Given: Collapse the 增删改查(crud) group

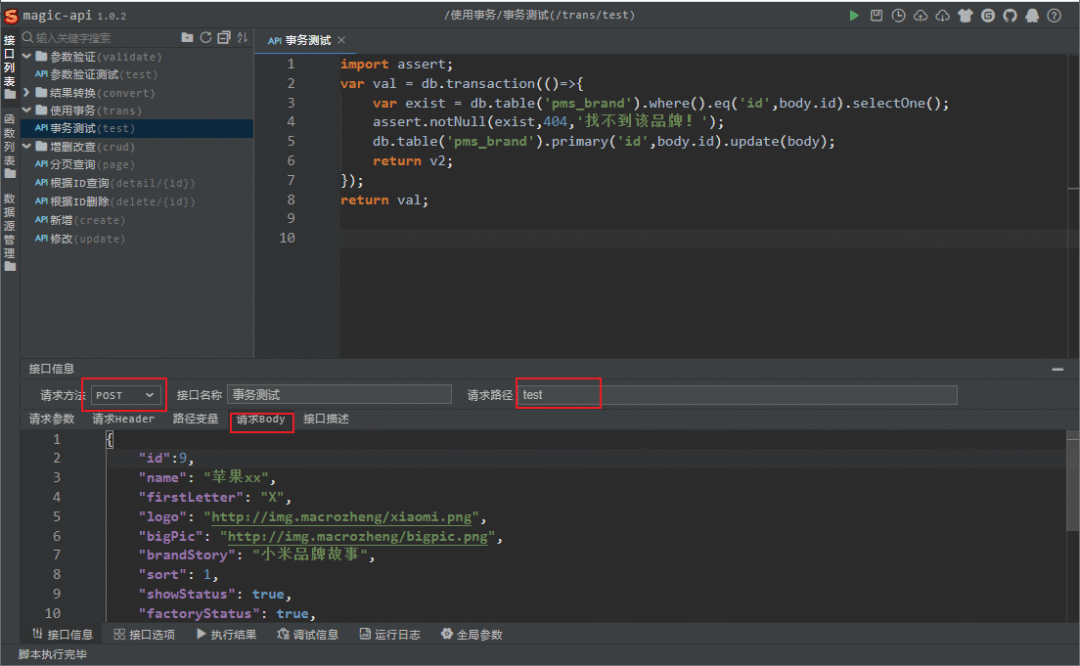Looking at the screenshot, I should coord(27,146).
